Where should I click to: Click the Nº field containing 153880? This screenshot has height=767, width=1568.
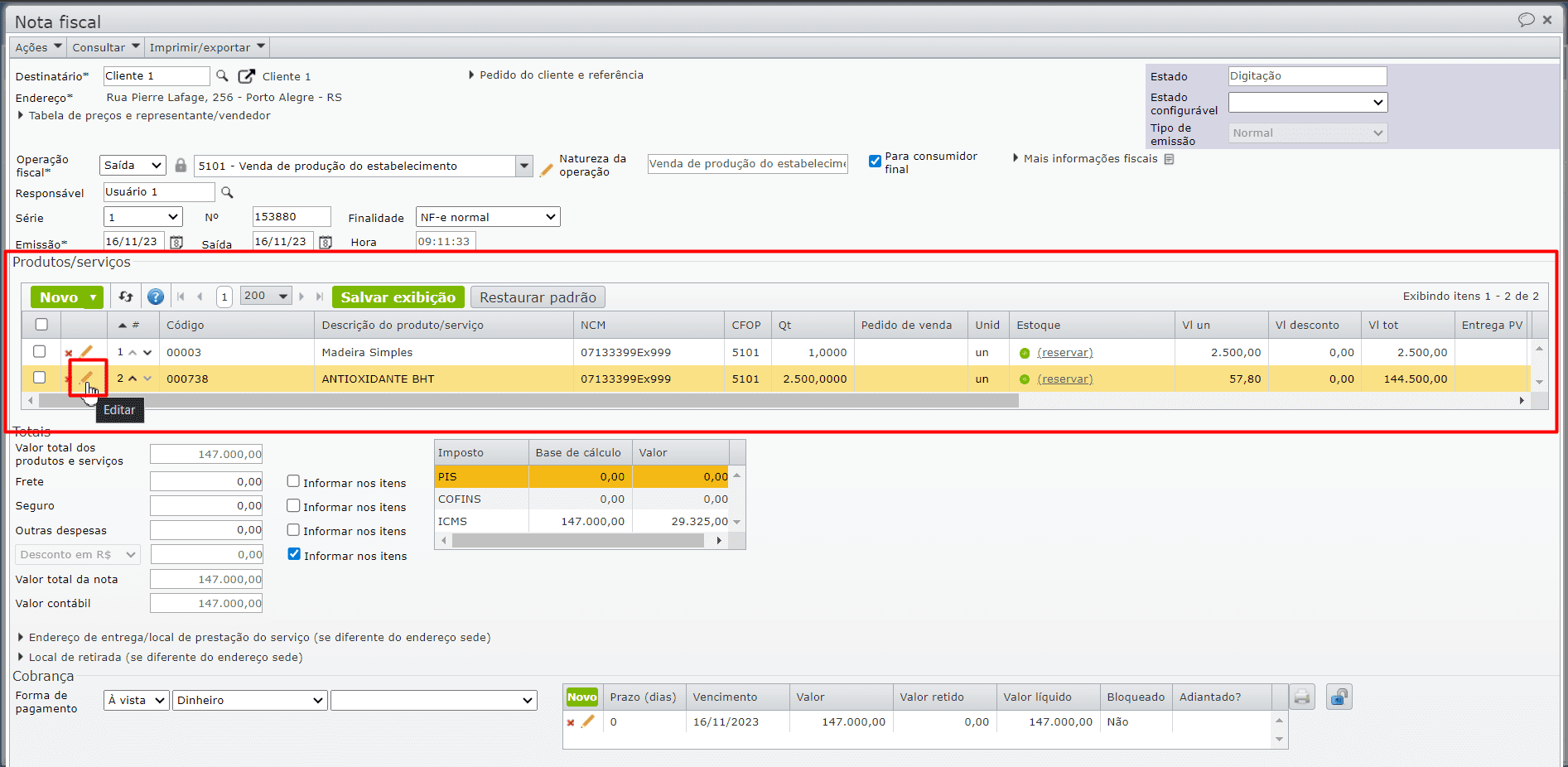coord(292,217)
